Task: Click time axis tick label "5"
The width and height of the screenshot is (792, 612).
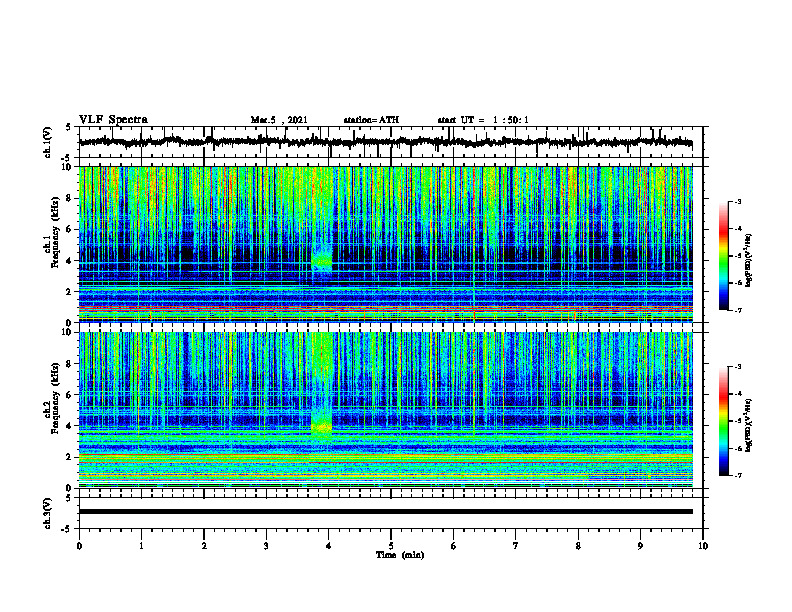Action: [391, 546]
